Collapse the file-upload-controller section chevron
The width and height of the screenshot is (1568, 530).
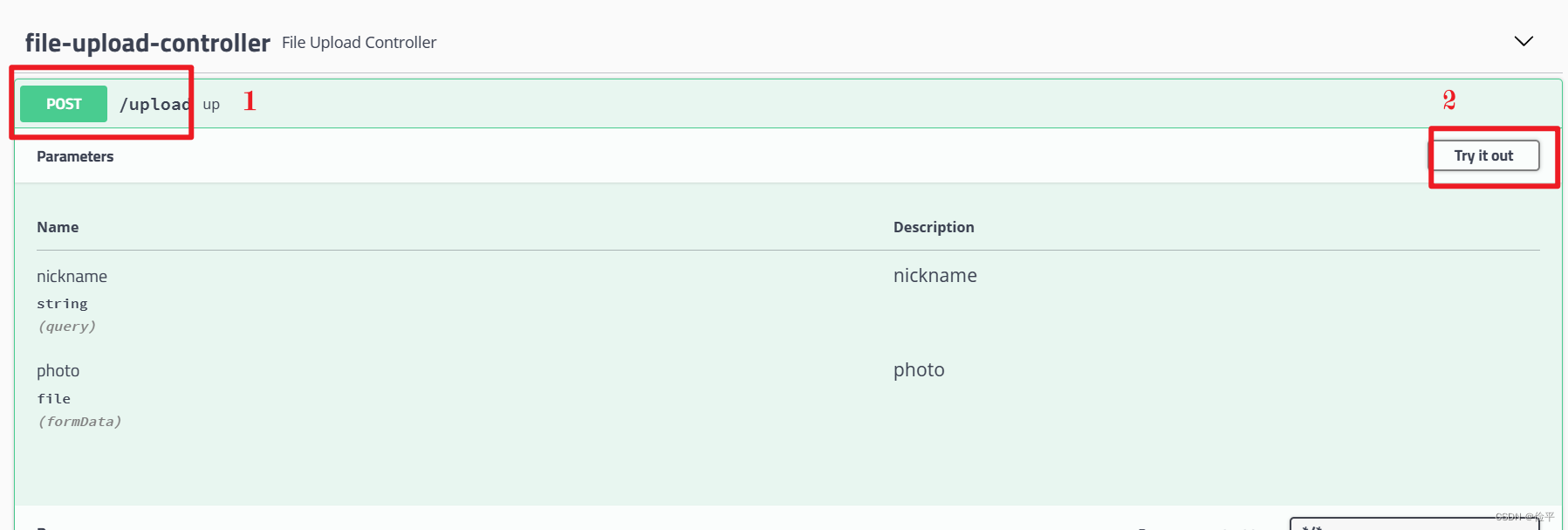pyautogui.click(x=1523, y=41)
